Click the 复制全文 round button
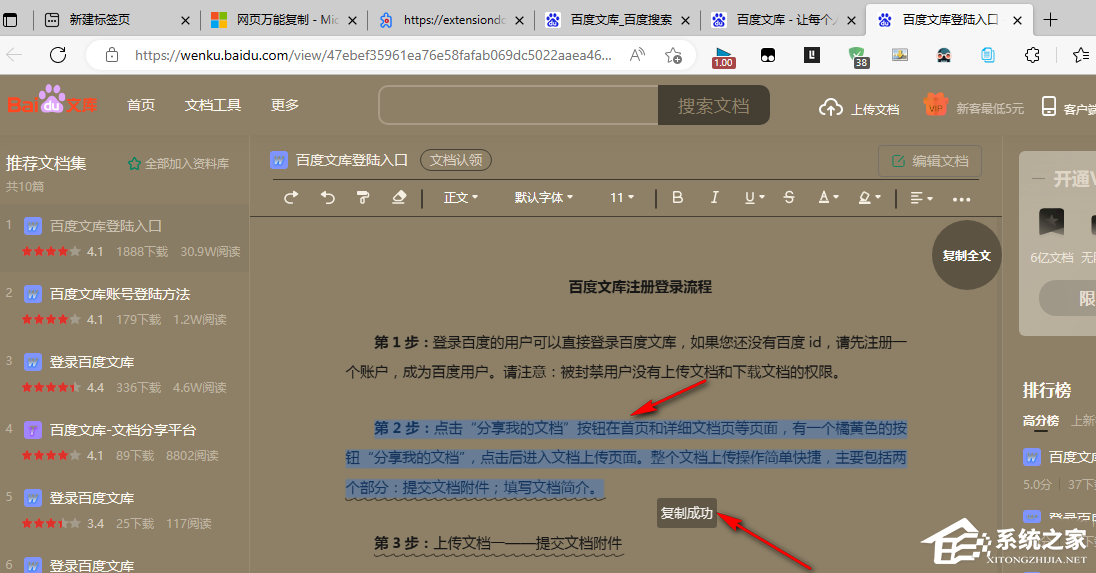 click(x=966, y=256)
